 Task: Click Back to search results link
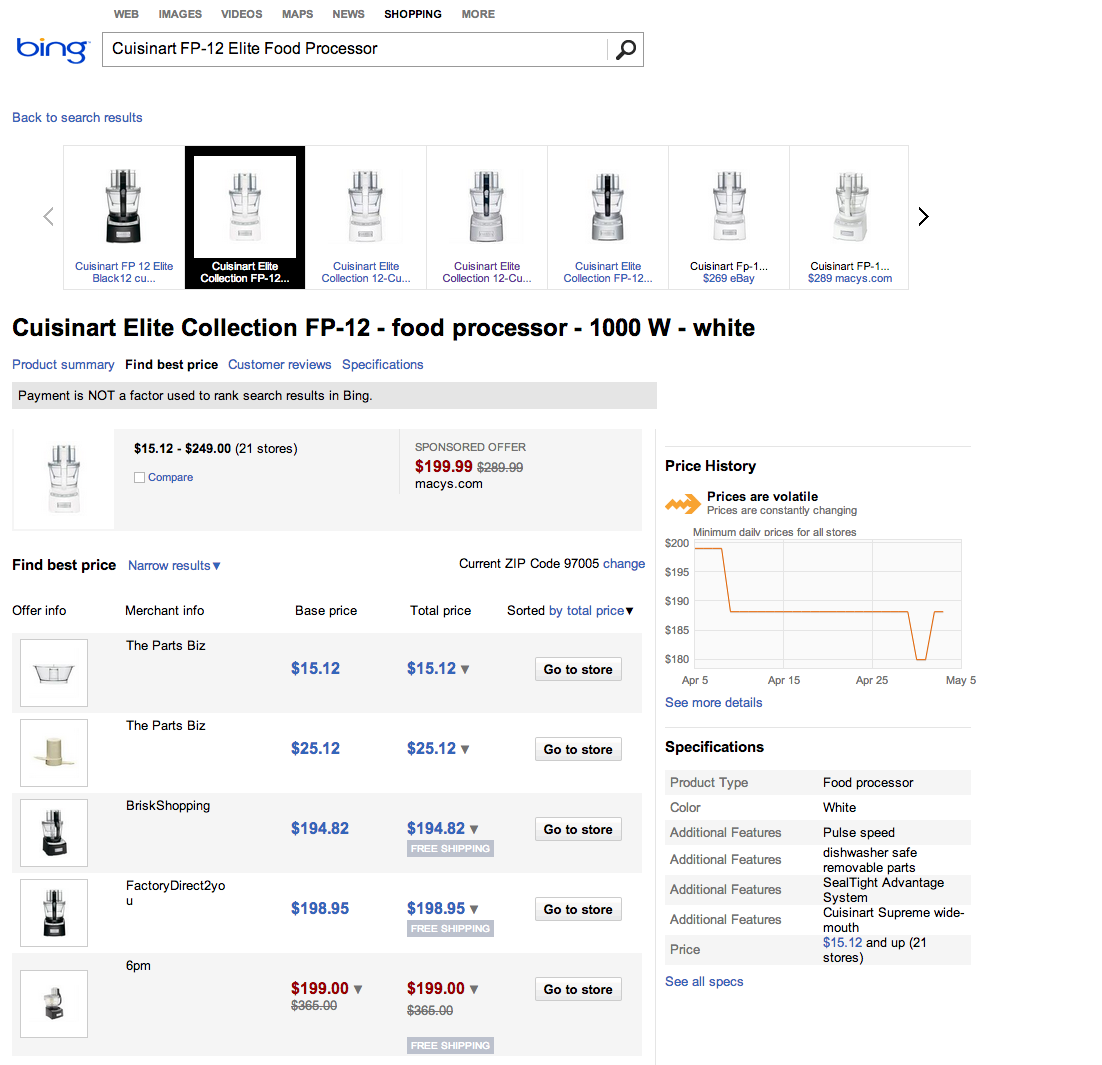pyautogui.click(x=77, y=118)
